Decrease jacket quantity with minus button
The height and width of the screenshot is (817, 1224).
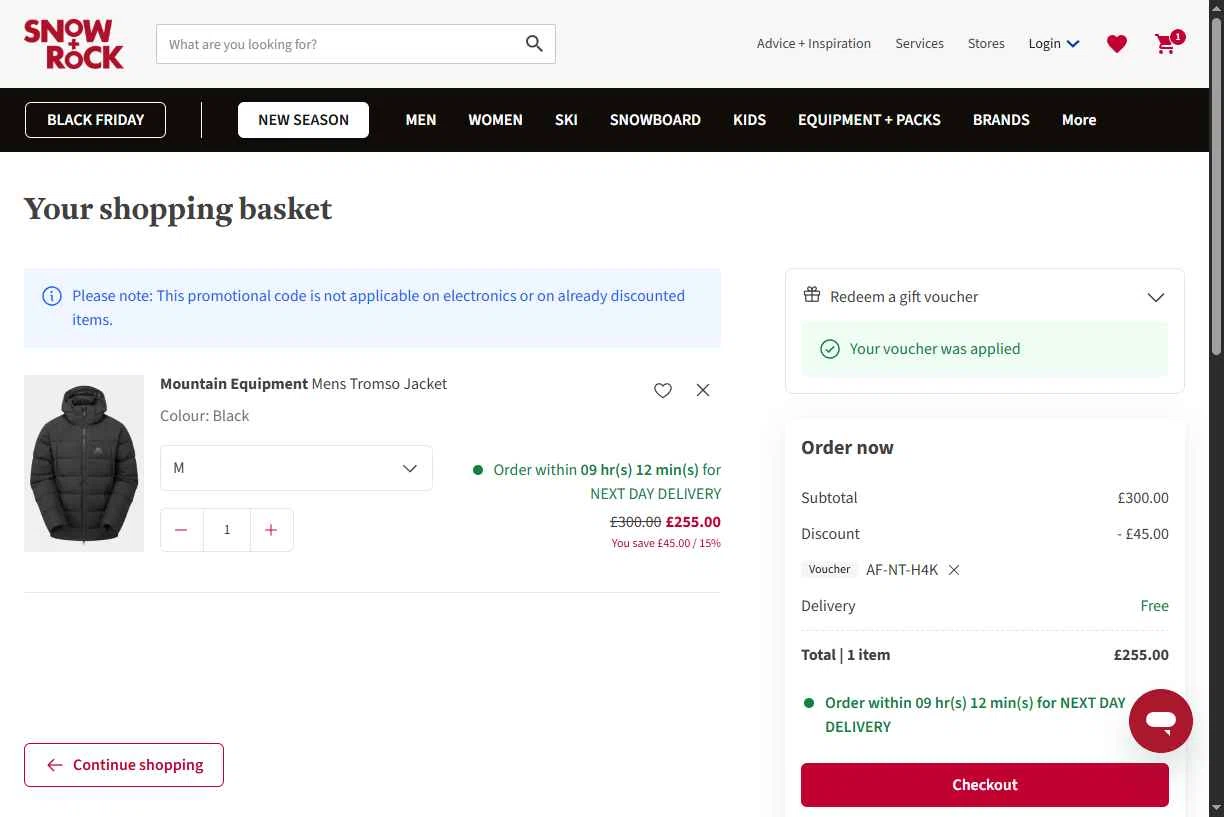click(181, 530)
